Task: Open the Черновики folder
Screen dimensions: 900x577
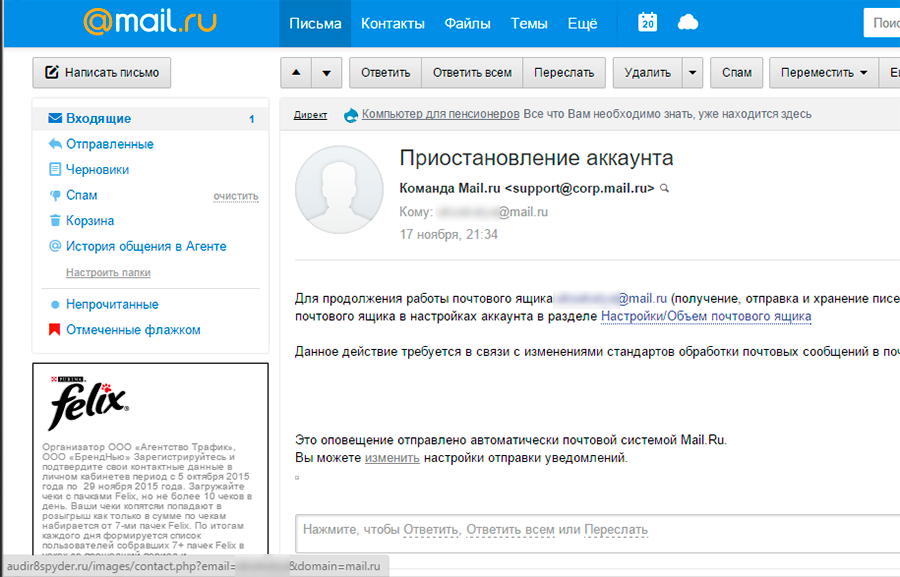Action: click(x=98, y=169)
